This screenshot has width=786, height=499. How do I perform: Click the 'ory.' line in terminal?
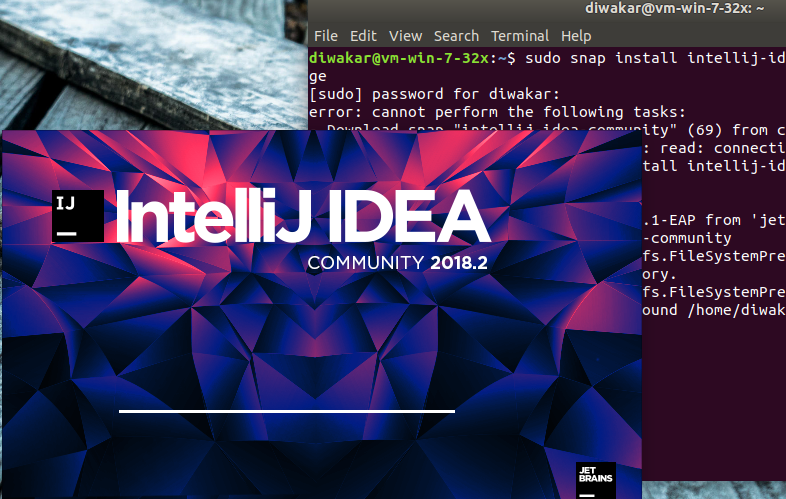pos(659,274)
